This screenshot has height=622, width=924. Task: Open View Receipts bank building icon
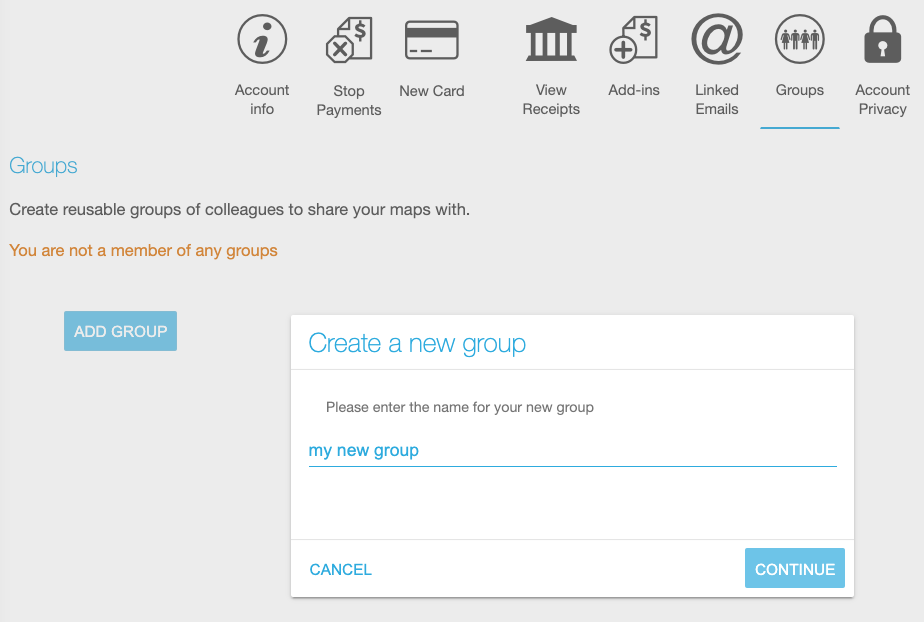pos(551,39)
